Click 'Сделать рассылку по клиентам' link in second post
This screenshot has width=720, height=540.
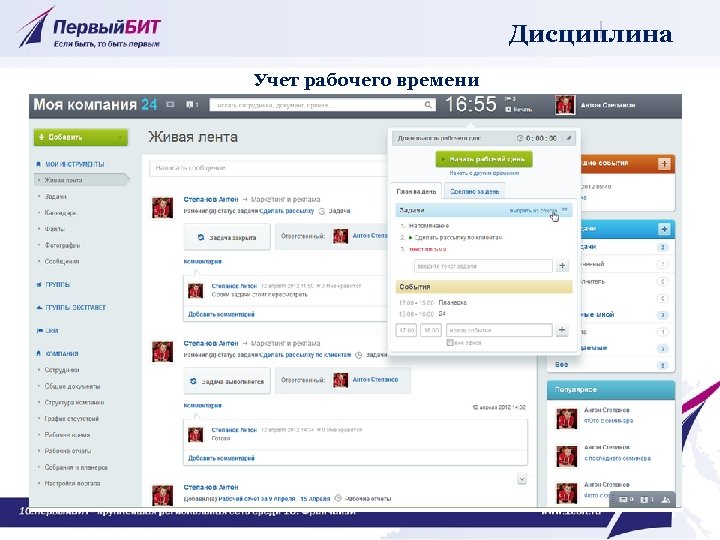[305, 354]
